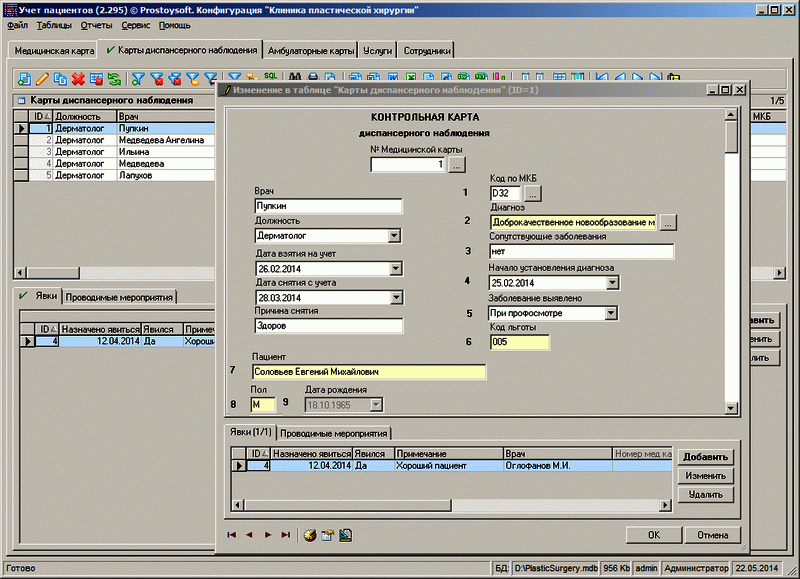
Task: Click the printer icon in toolbar
Action: pos(313,78)
